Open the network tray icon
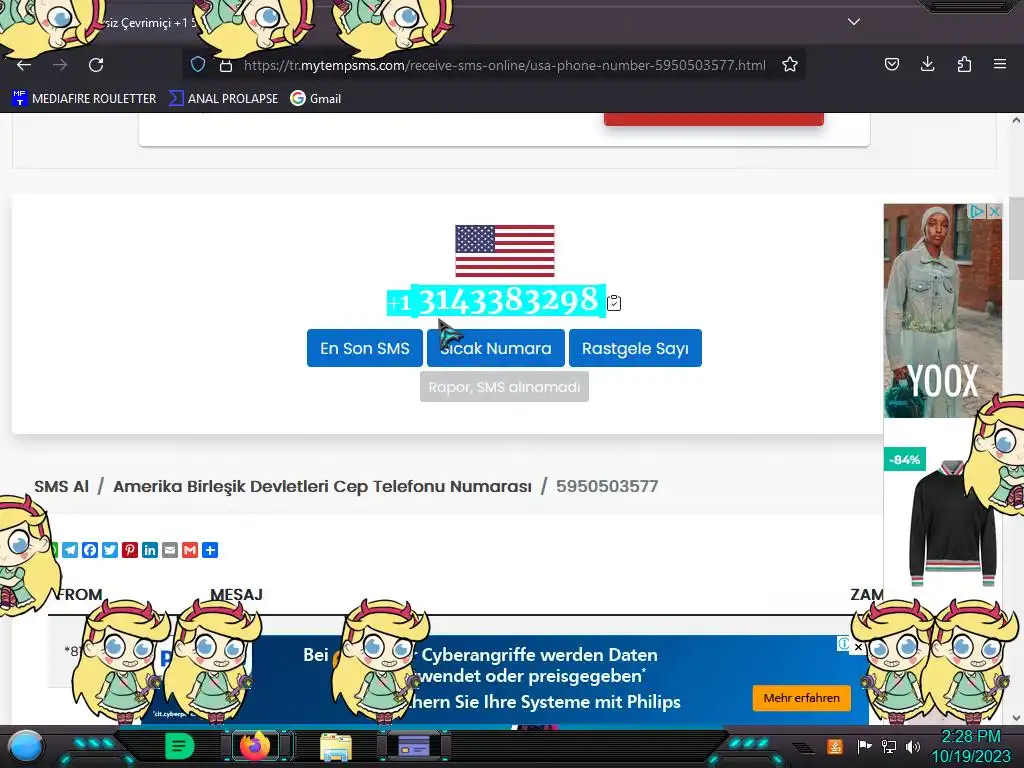This screenshot has width=1024, height=768. tap(888, 746)
